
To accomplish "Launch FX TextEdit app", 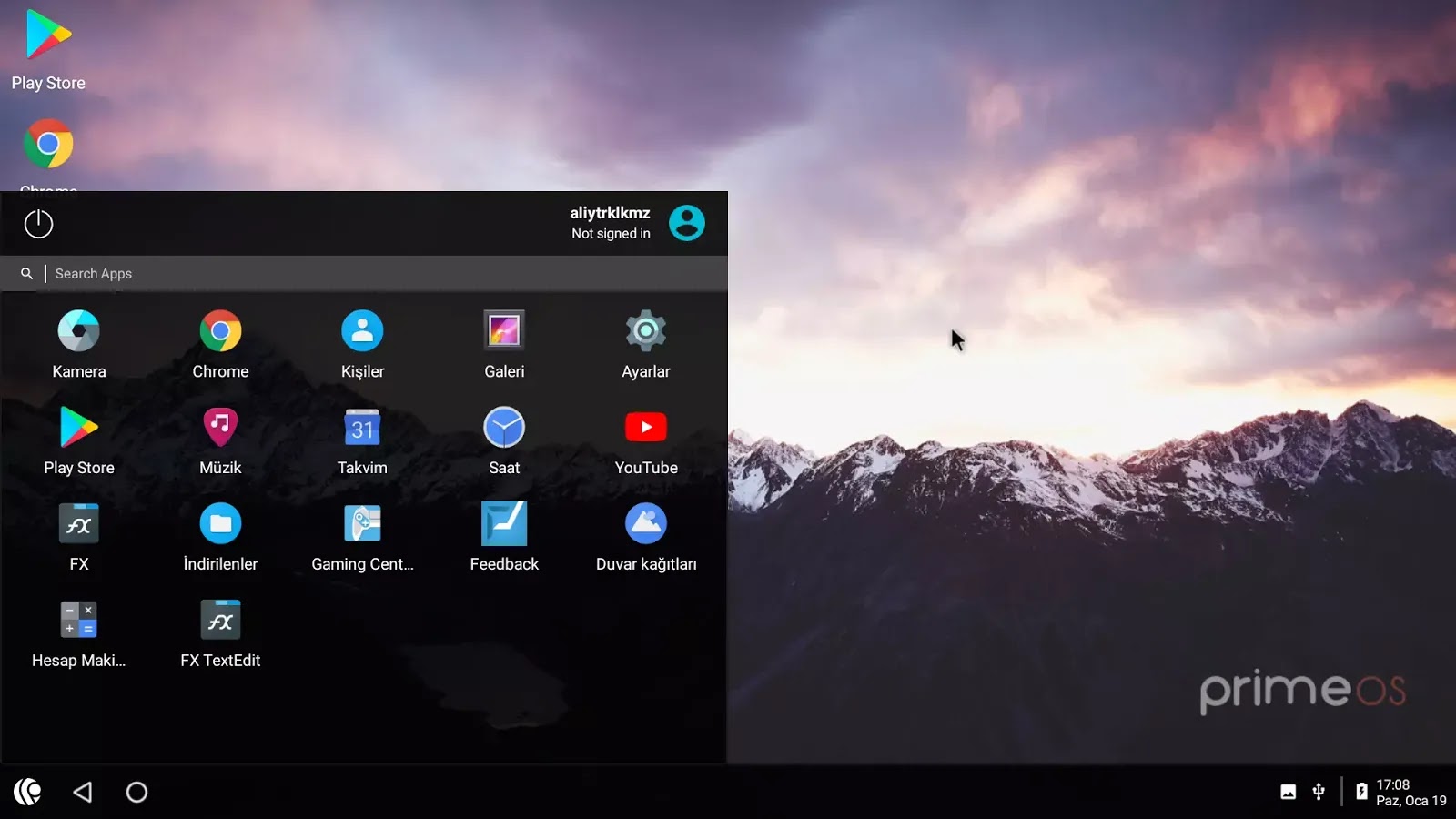I will pyautogui.click(x=220, y=633).
